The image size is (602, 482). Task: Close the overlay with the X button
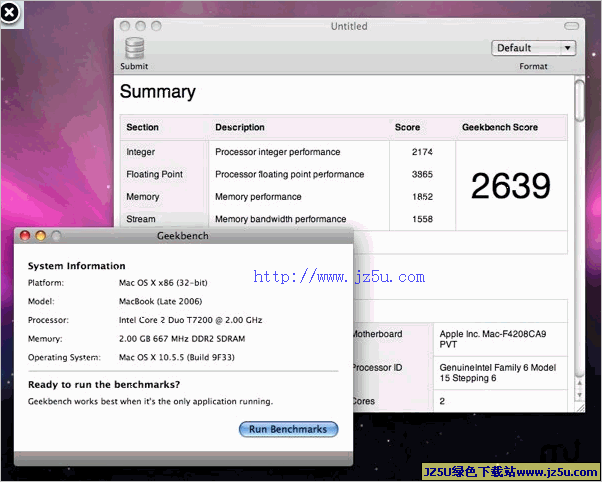click(10, 13)
